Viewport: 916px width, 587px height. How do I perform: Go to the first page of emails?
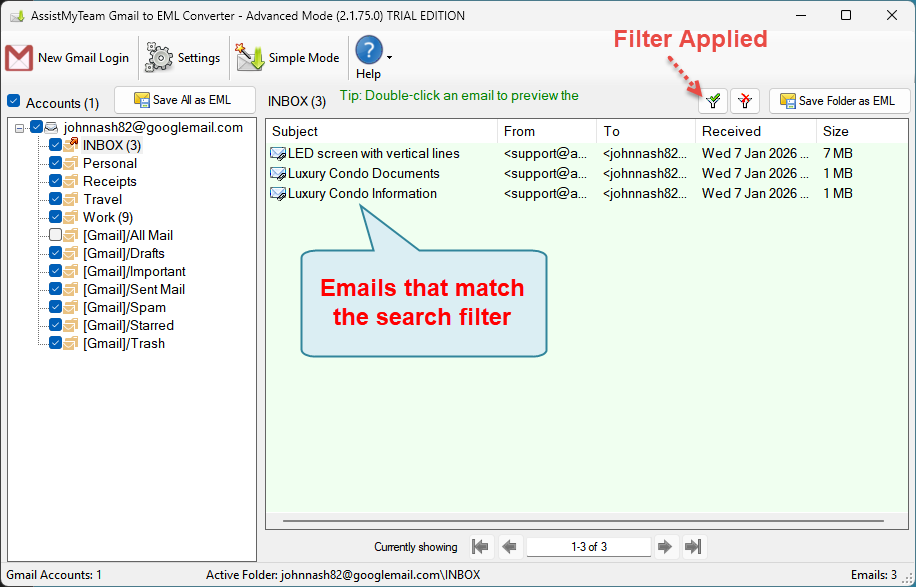(x=480, y=547)
